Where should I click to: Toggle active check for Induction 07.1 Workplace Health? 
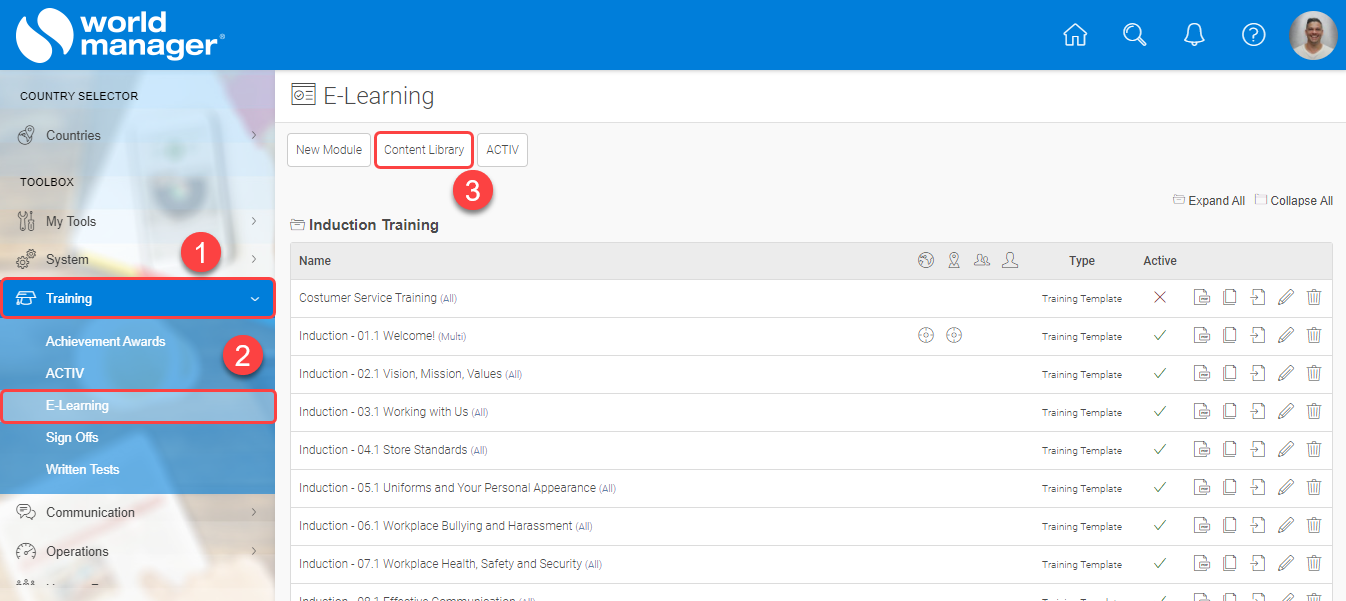(x=1160, y=563)
